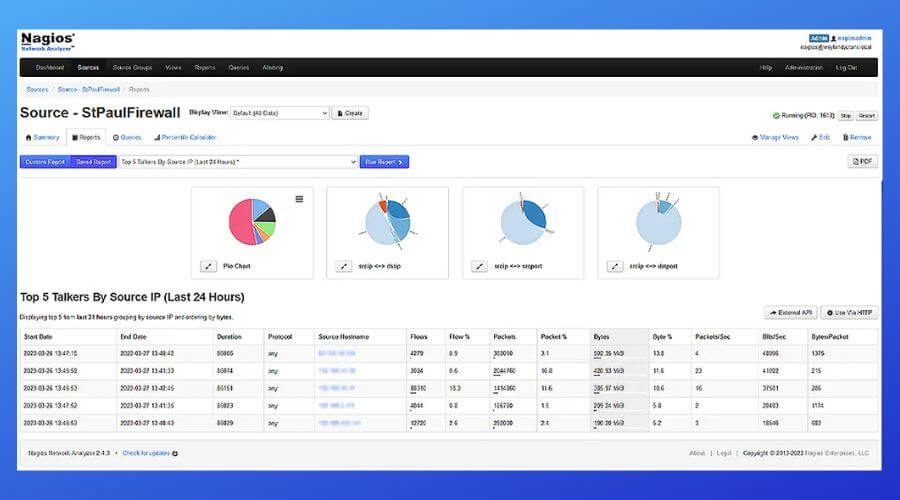Sort by Source Hostname column header
900x500 pixels.
click(343, 337)
